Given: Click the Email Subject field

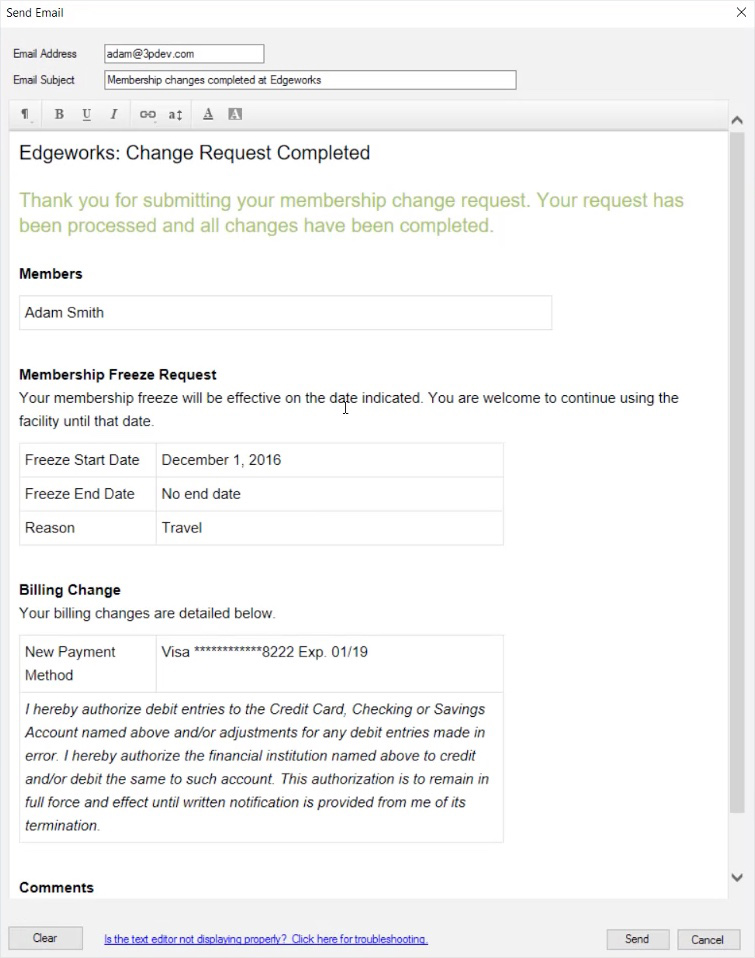Looking at the screenshot, I should tap(310, 80).
